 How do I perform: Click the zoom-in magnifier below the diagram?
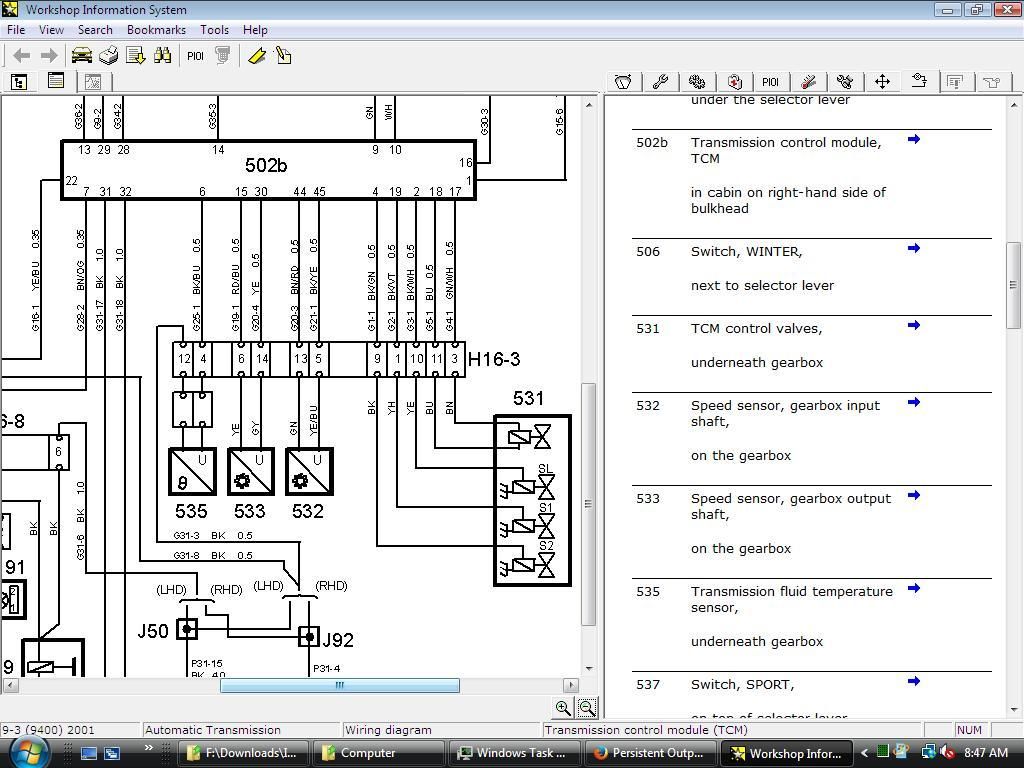563,707
